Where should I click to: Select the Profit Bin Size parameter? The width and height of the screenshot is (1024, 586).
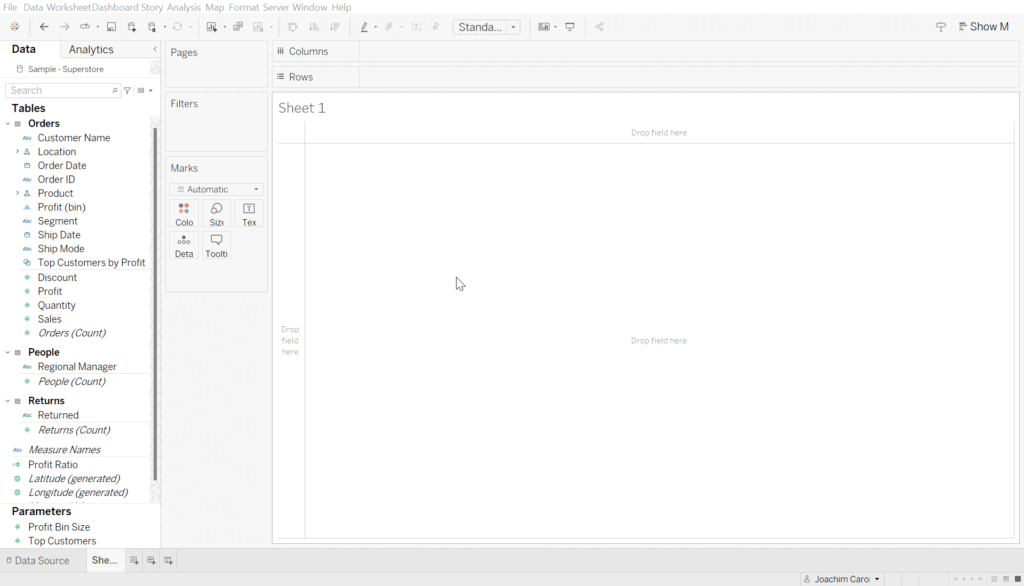(59, 527)
